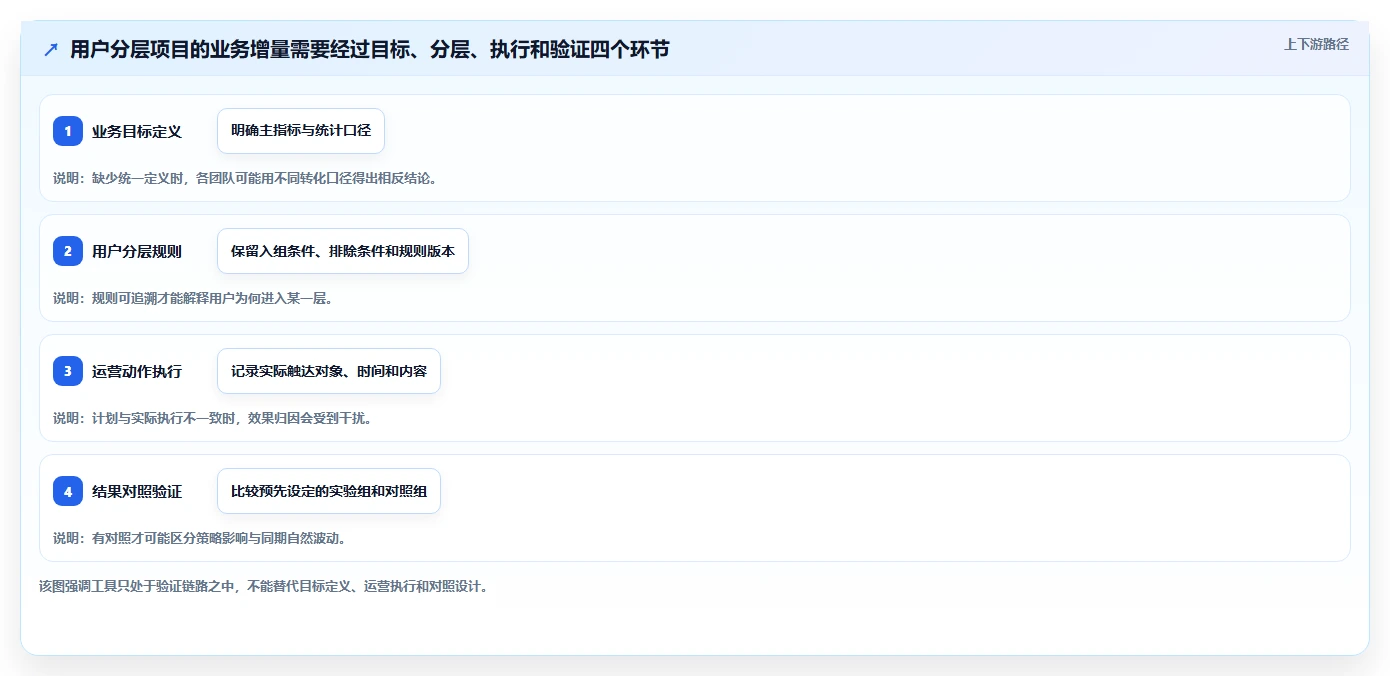Click the step 1 number badge
This screenshot has width=1390, height=676.
pyautogui.click(x=68, y=131)
